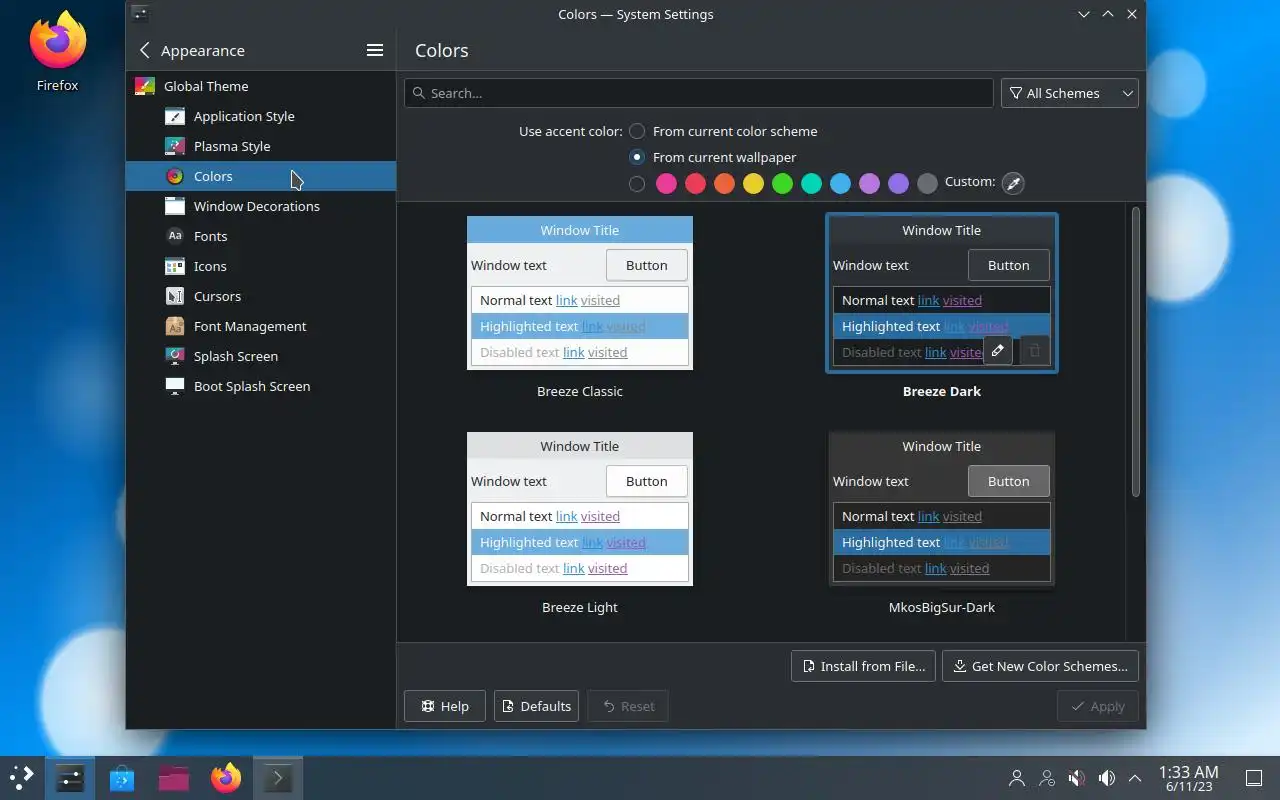Select the radio button before the accent swatches
The image size is (1280, 800).
pos(637,183)
